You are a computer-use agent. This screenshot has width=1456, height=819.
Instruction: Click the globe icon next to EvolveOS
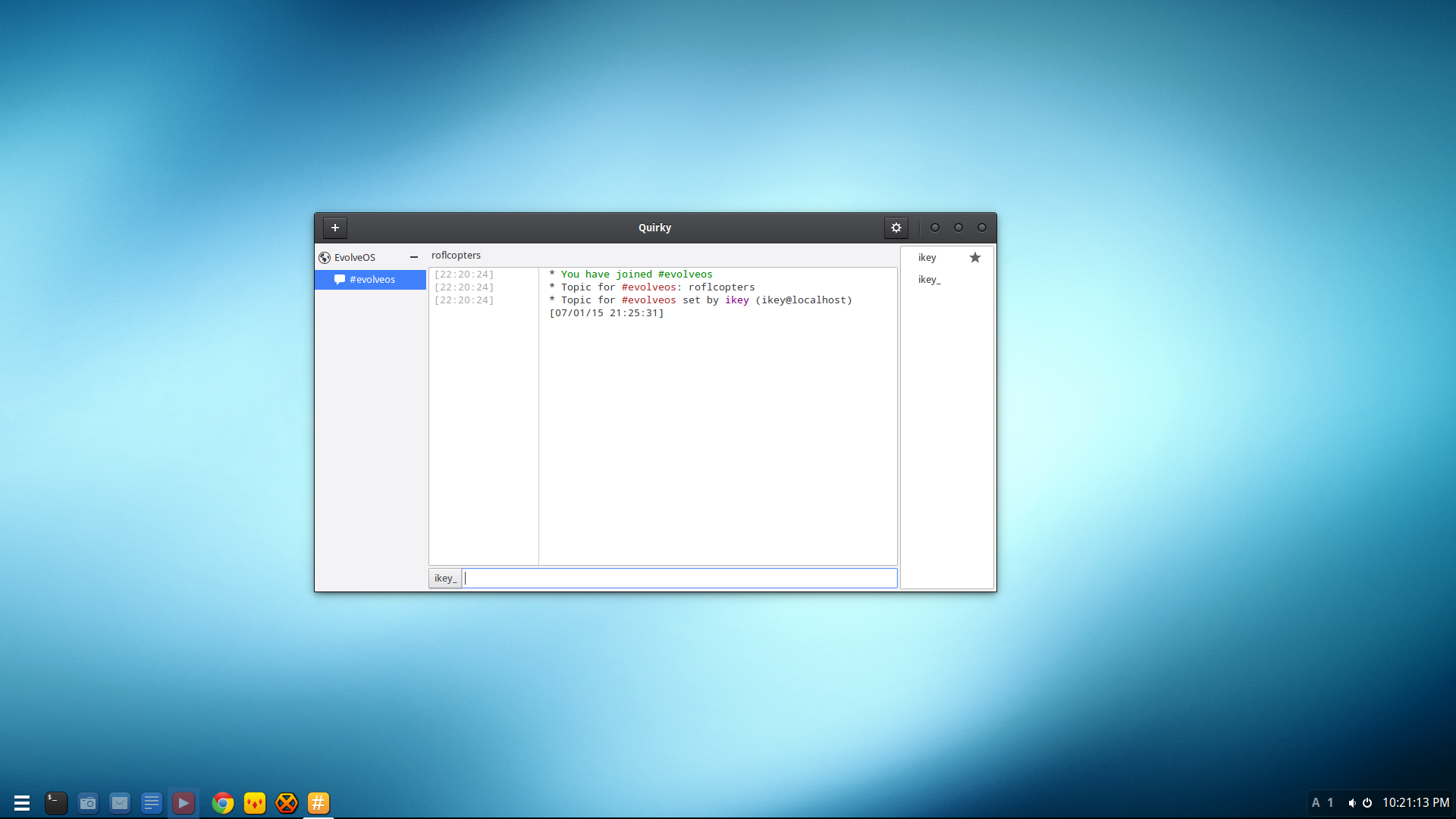[x=325, y=258]
